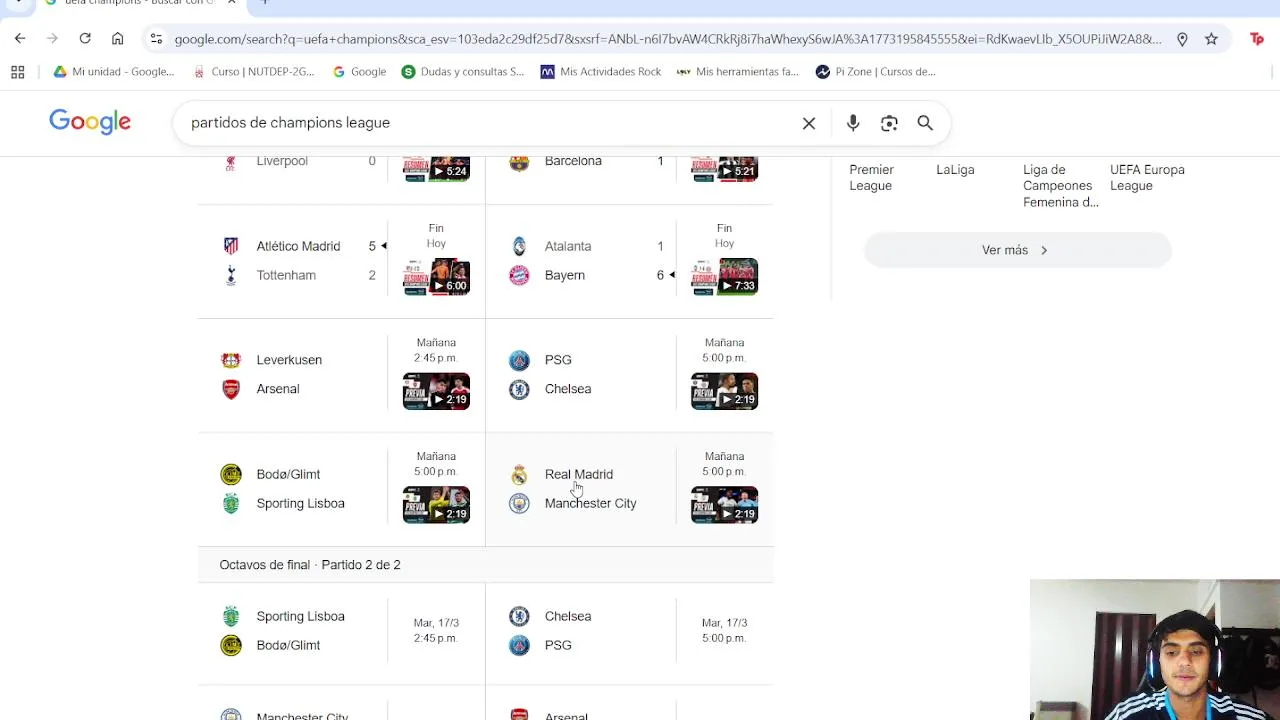Click the Leverkusen crest in the Arsenal fixture
1280x720 pixels.
[x=231, y=360]
